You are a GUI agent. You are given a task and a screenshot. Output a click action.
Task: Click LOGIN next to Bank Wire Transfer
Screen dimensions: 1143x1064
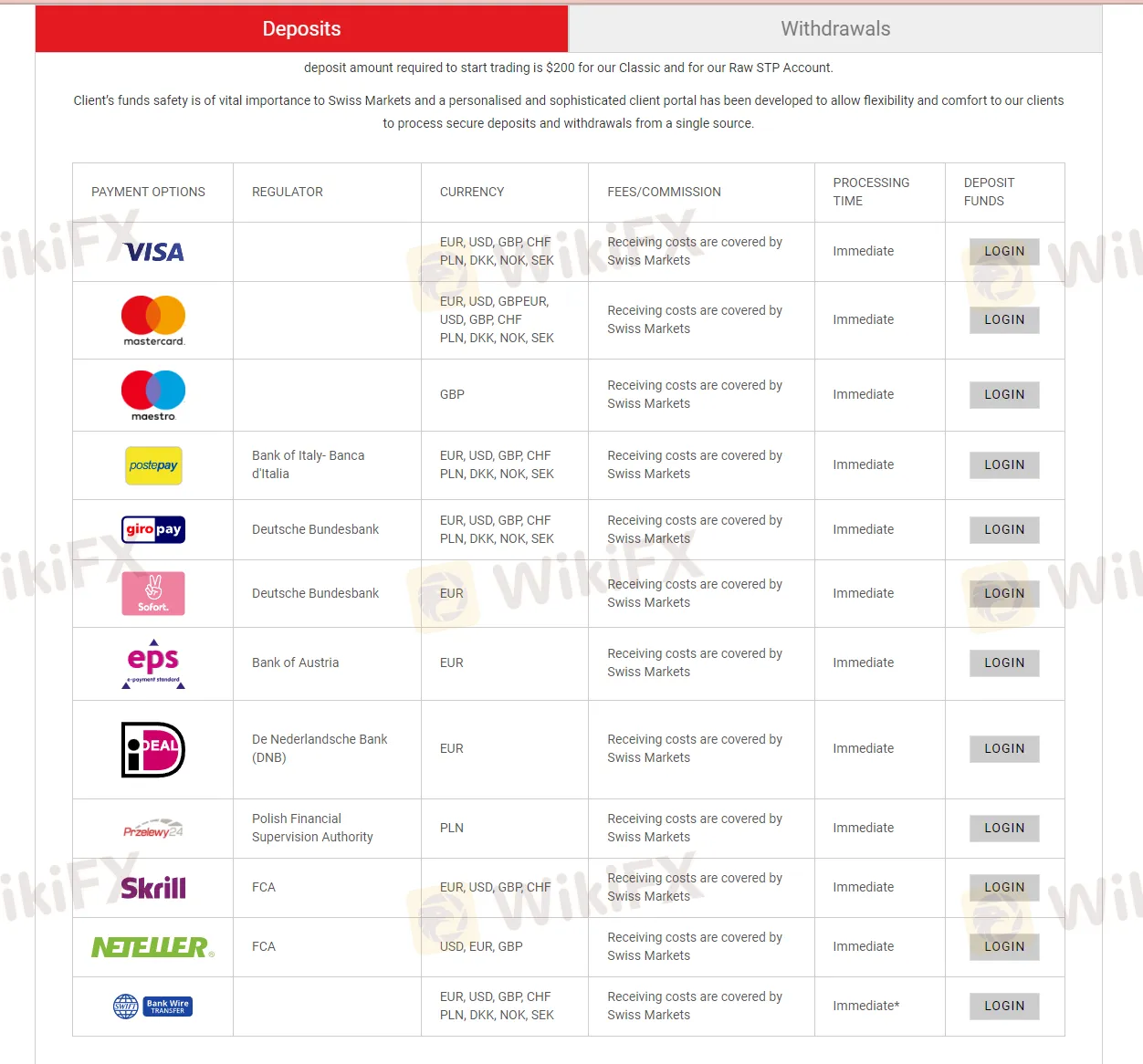(x=1004, y=1006)
